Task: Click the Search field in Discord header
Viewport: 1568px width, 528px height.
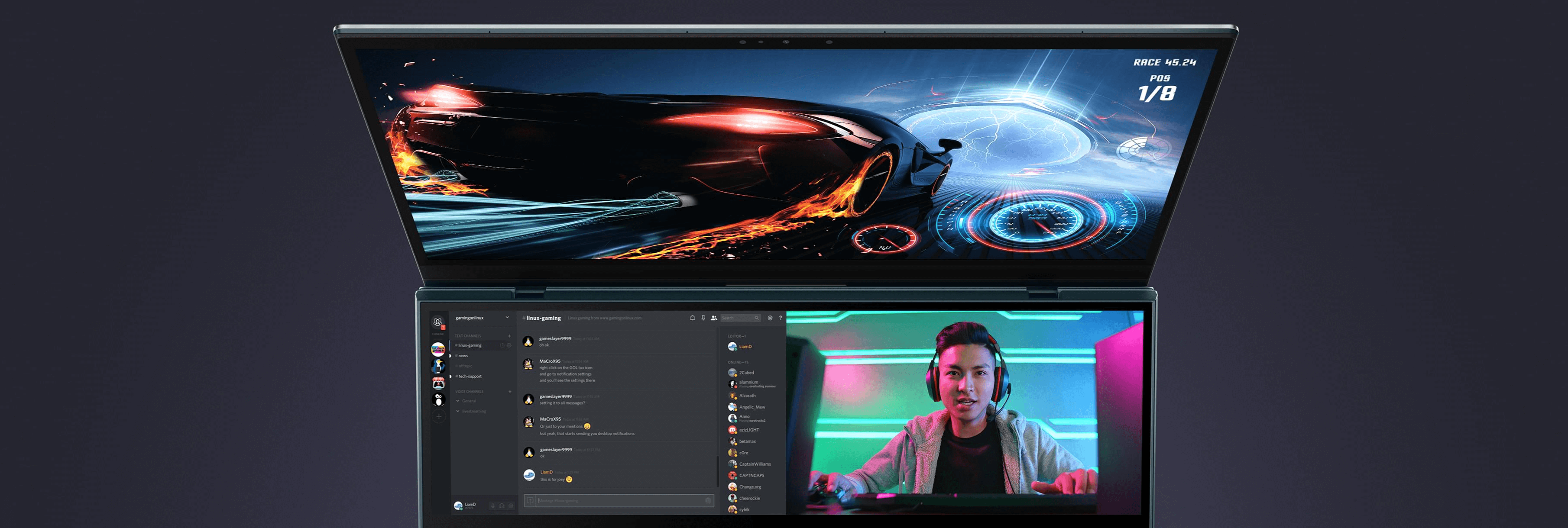Action: pyautogui.click(x=741, y=318)
